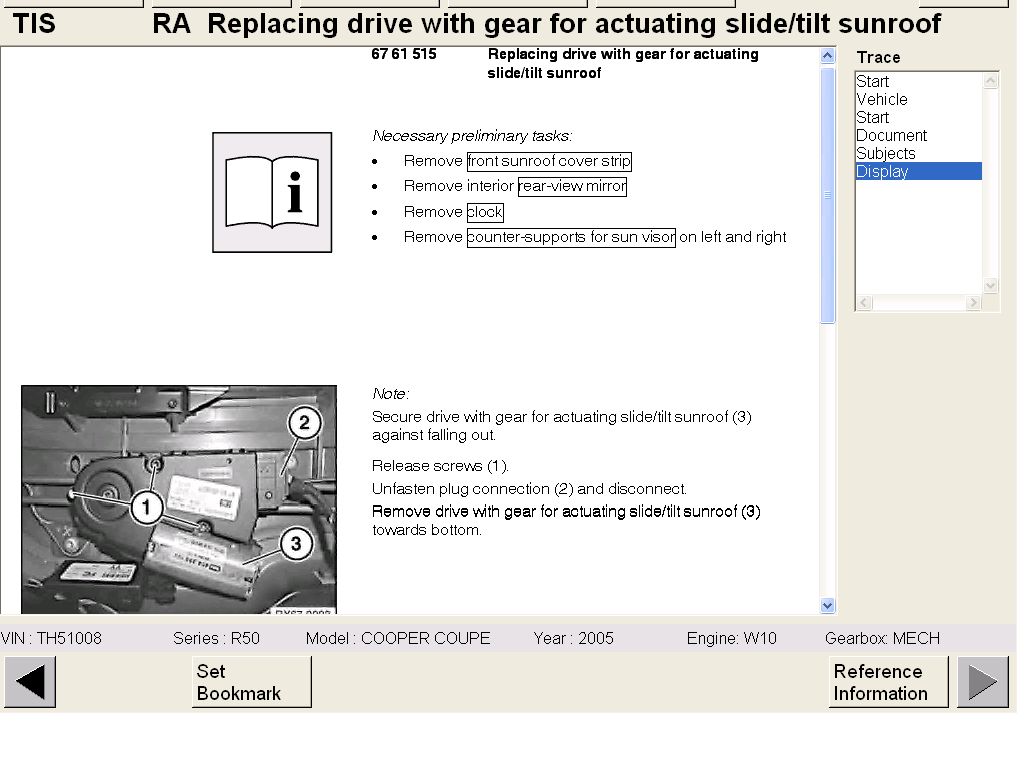The image size is (1024, 768).
Task: Select highlighted Display entry in Trace
Action: pyautogui.click(x=882, y=171)
